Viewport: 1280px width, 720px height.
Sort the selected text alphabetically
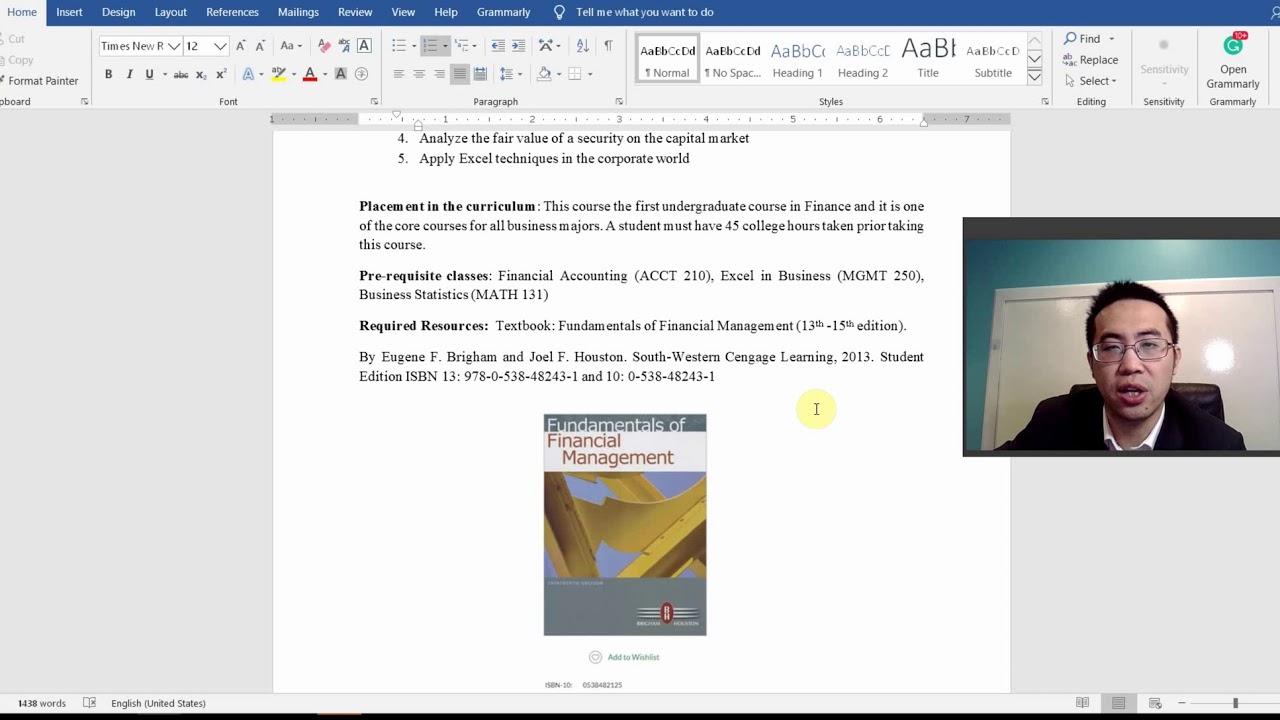(582, 46)
